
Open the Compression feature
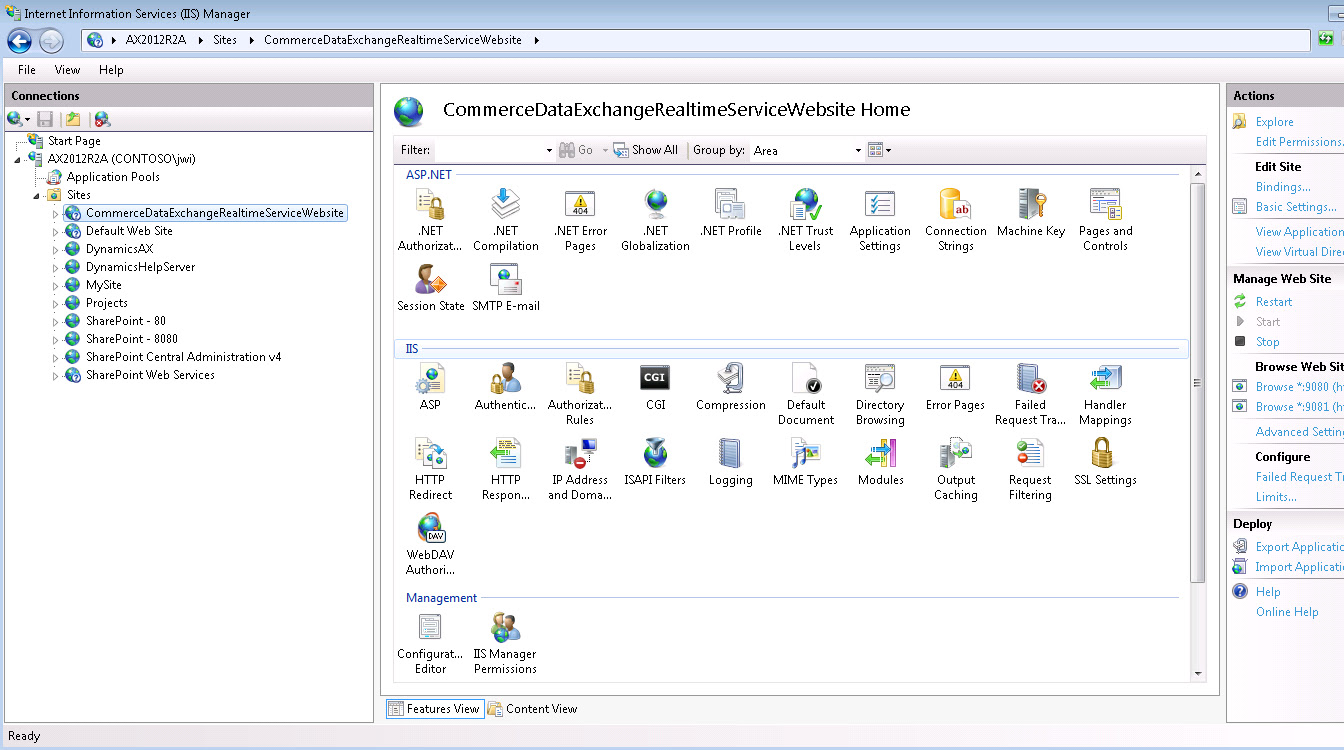730,387
